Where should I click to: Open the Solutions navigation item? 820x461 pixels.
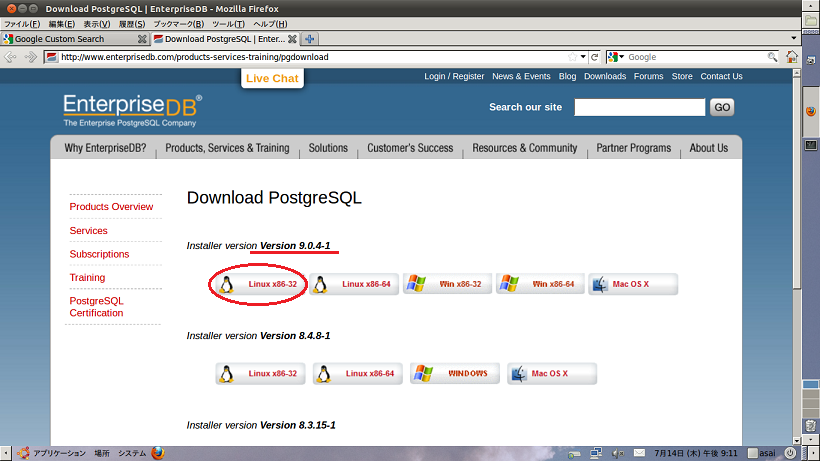[x=328, y=148]
